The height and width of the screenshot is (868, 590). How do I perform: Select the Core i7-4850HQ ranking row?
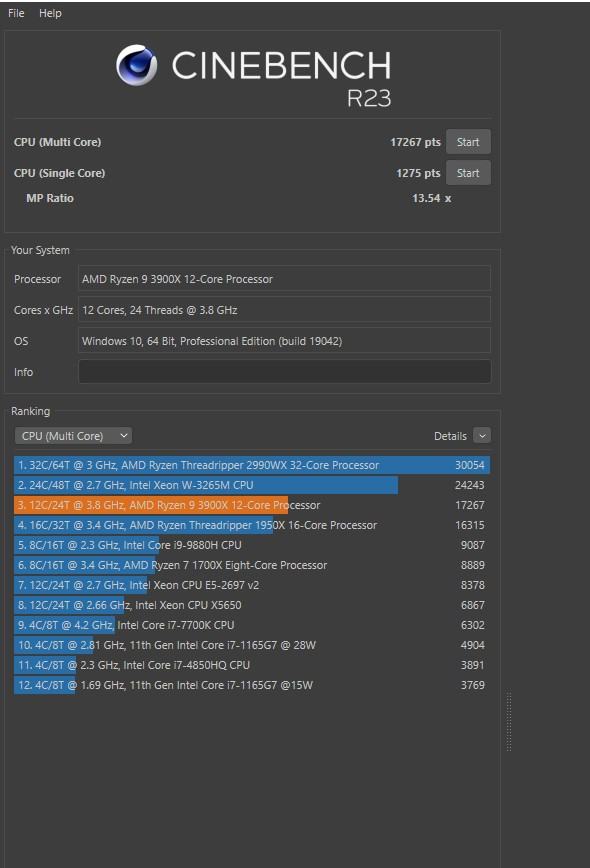click(x=252, y=665)
